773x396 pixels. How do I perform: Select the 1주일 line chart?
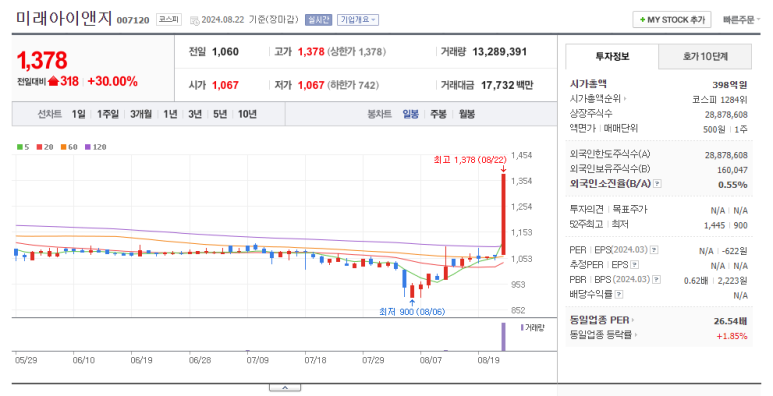coord(107,114)
